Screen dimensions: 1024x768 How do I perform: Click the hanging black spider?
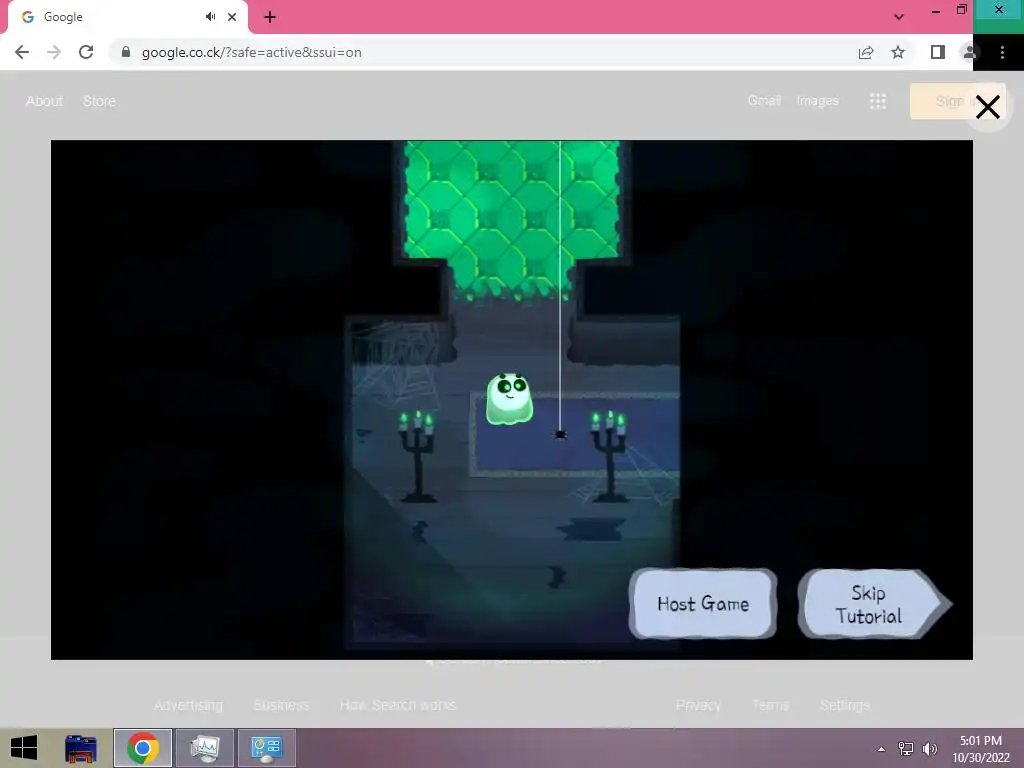click(x=560, y=434)
